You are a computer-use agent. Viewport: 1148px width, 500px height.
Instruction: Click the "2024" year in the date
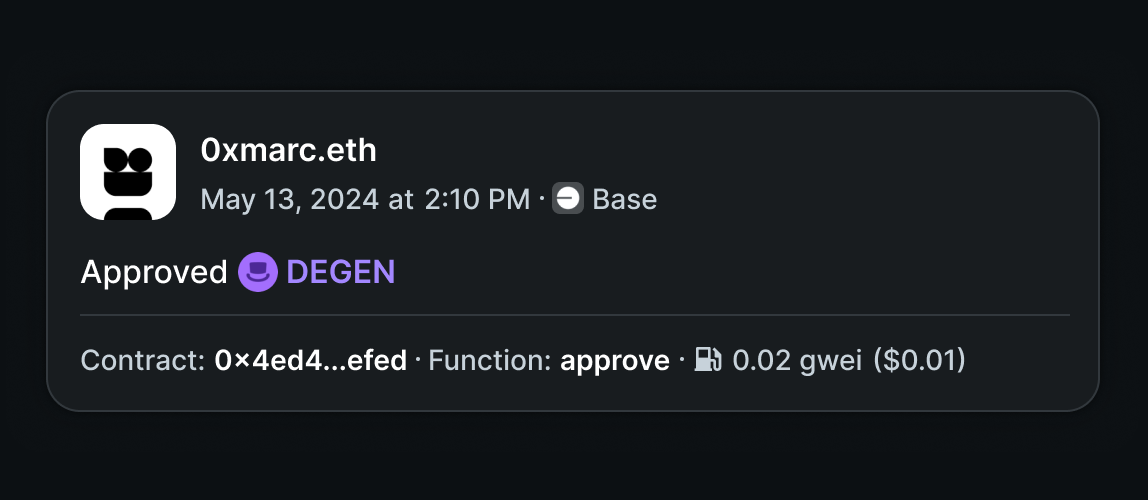[x=345, y=199]
